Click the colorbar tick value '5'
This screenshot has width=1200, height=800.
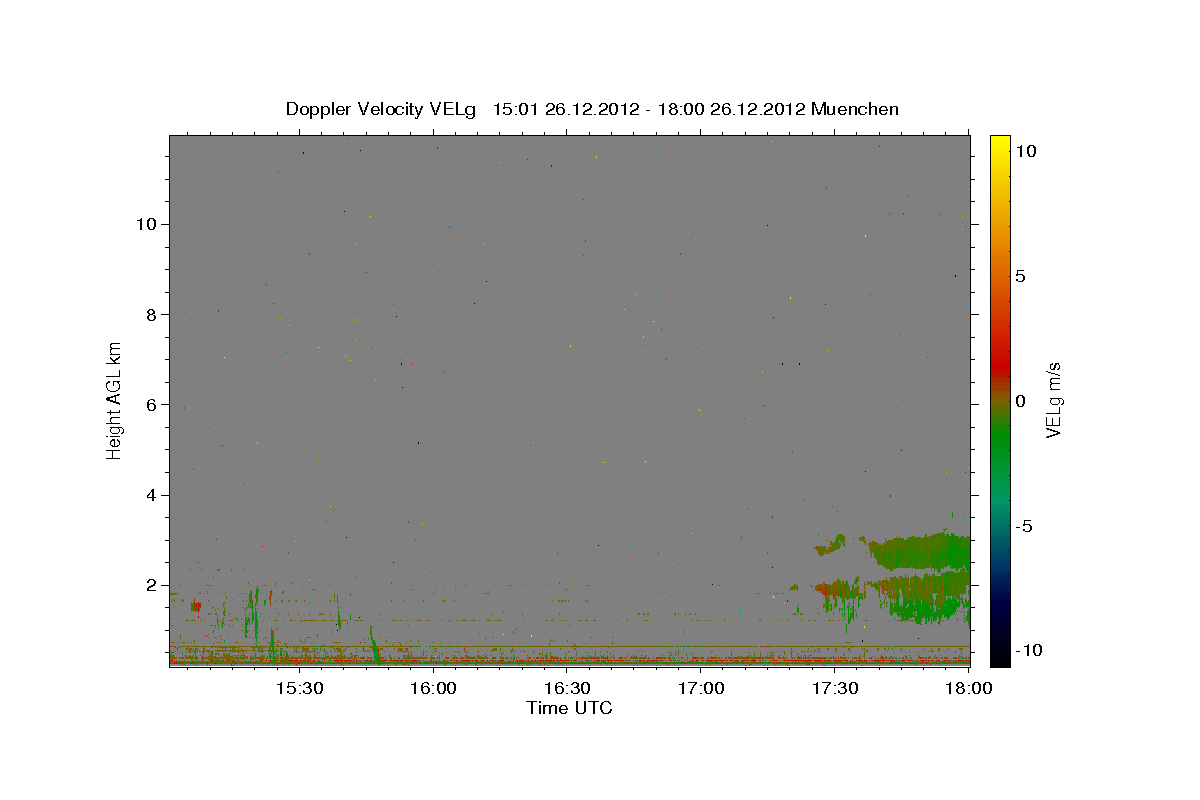[1020, 276]
